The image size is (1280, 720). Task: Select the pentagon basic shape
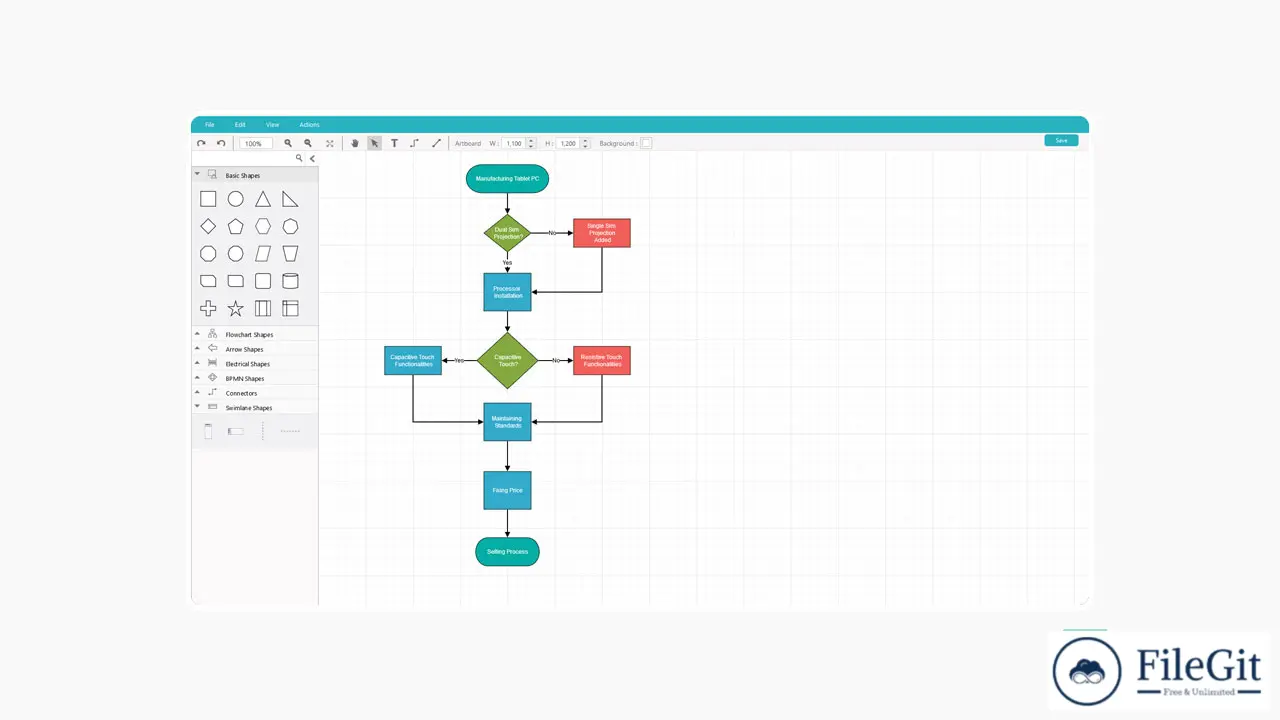[x=235, y=227]
